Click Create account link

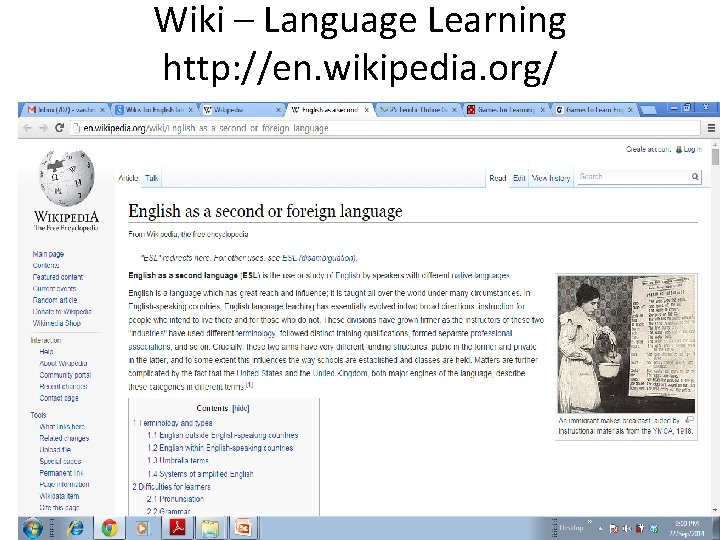[x=648, y=149]
